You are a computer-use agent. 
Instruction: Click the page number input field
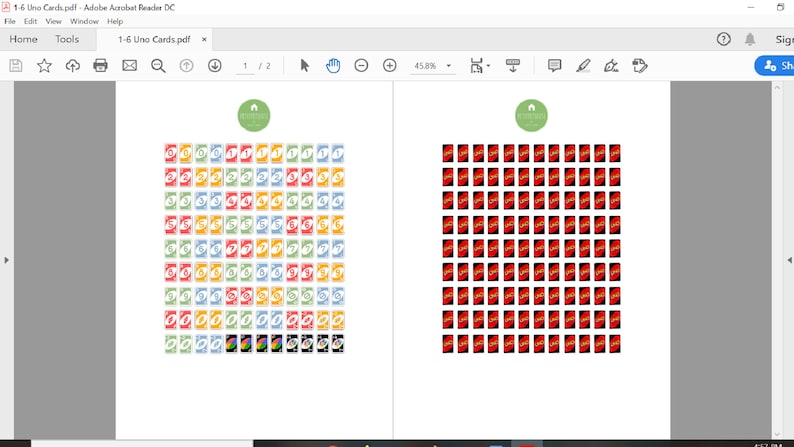pos(245,66)
